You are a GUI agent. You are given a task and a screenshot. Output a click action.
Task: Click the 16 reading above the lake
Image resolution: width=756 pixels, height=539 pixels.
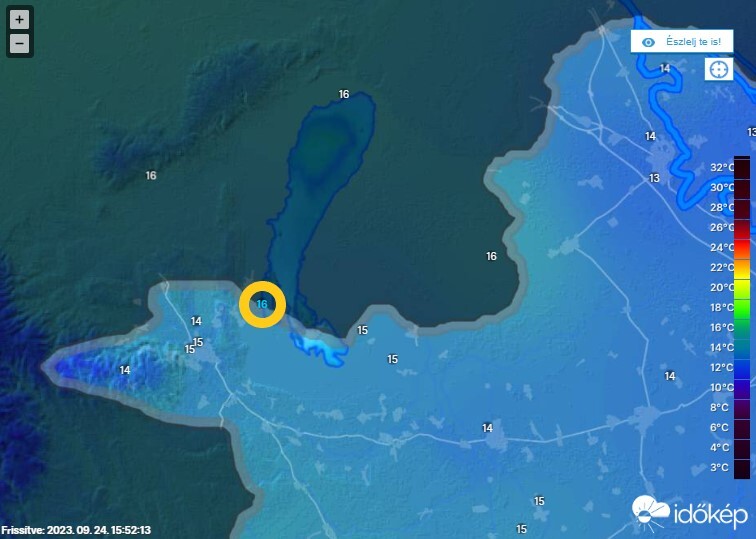[x=344, y=94]
